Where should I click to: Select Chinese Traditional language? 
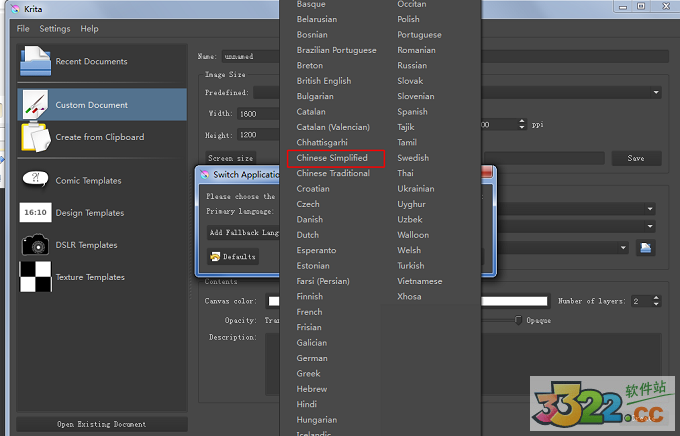click(333, 173)
